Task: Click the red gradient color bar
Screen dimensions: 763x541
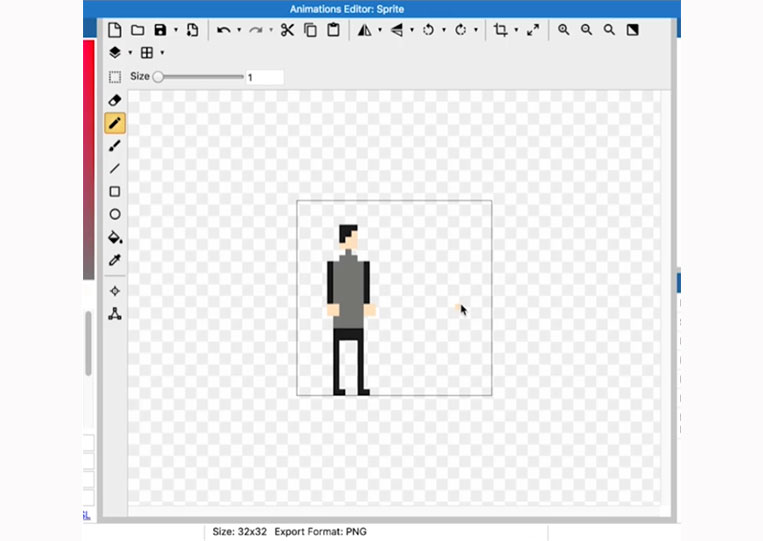Action: point(89,160)
